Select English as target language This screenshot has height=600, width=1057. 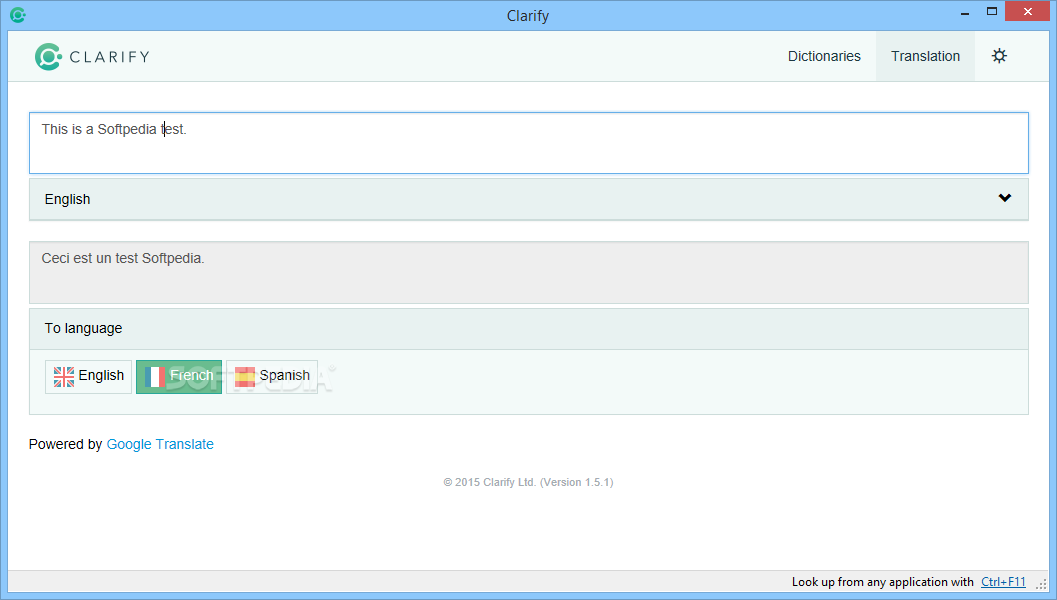88,377
